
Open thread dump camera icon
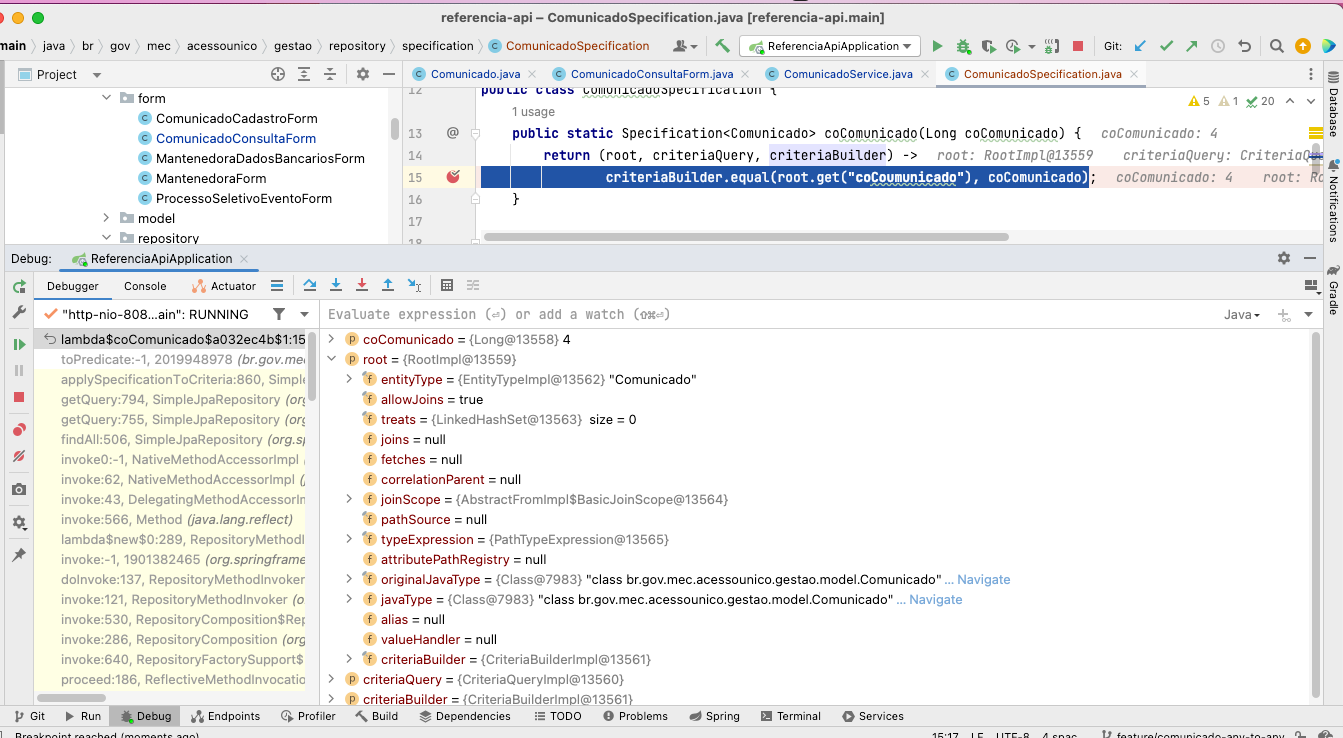click(x=19, y=489)
